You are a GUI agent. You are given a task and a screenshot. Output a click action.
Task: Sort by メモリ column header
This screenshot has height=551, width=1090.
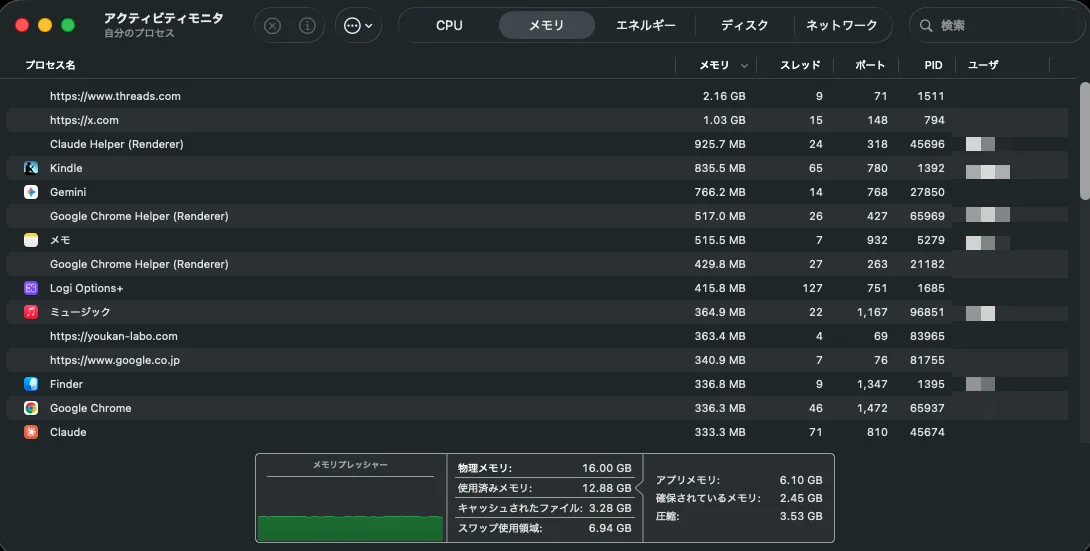pos(714,65)
